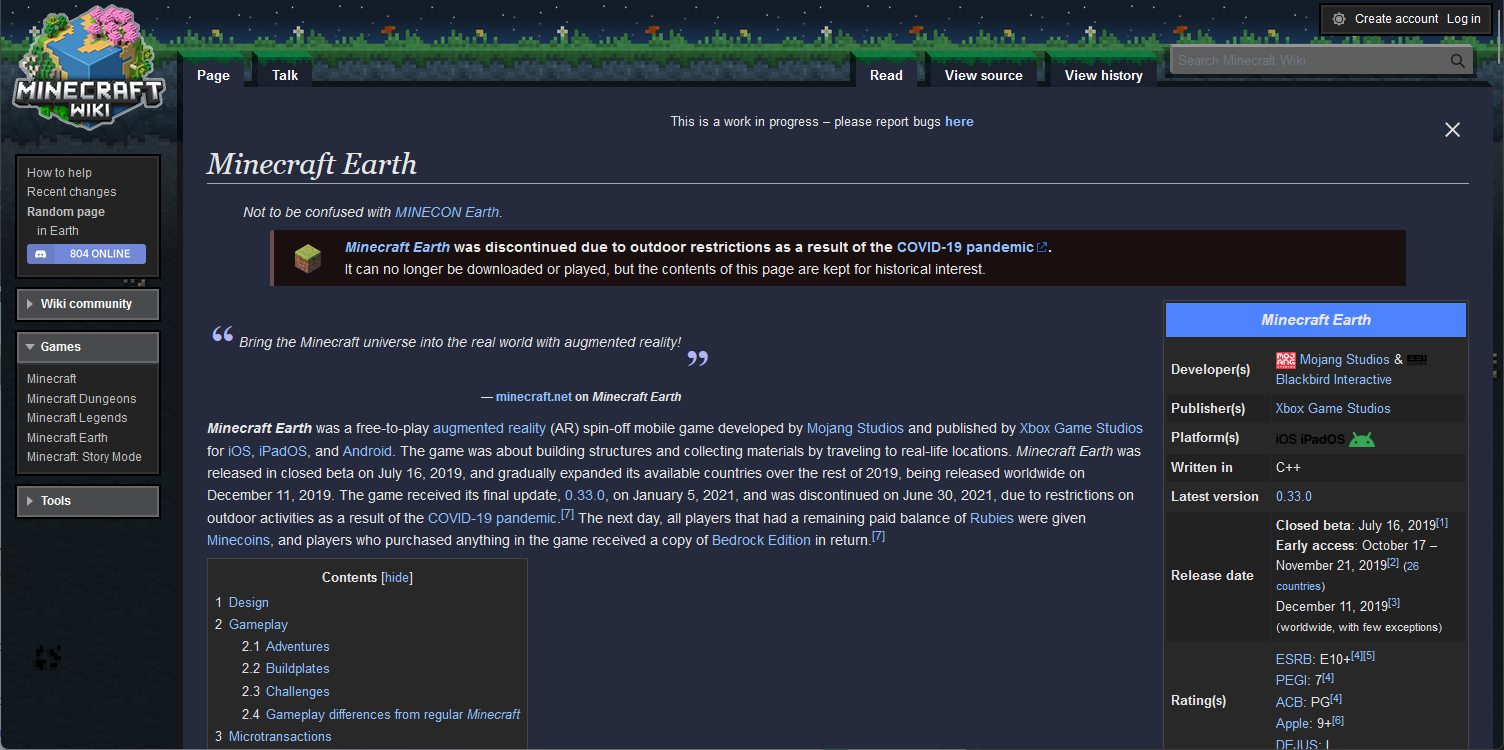This screenshot has height=750, width=1504.
Task: Open Minecraft Dungeons sidebar link
Action: [x=82, y=399]
